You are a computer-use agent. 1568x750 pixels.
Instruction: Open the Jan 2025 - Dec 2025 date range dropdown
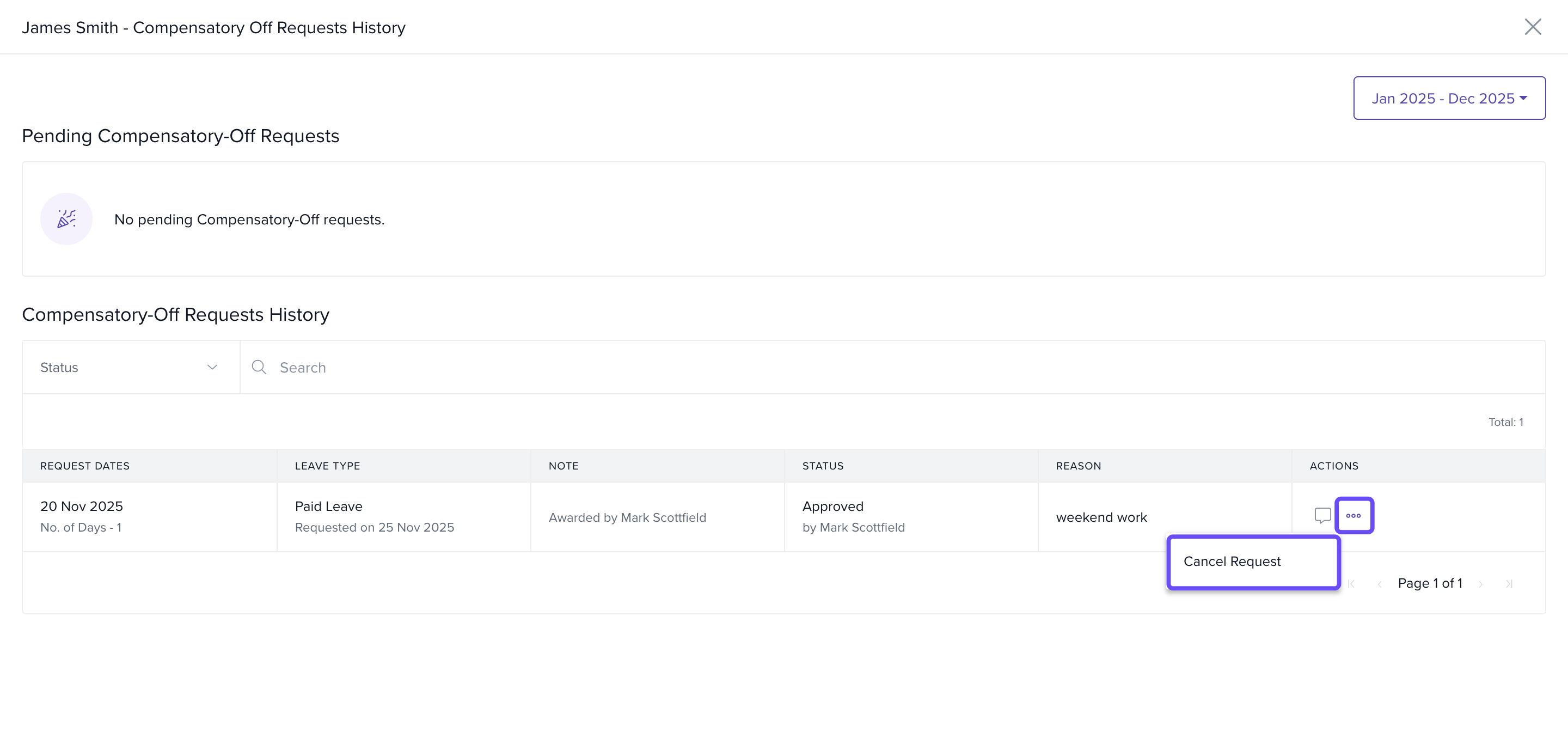(x=1449, y=98)
